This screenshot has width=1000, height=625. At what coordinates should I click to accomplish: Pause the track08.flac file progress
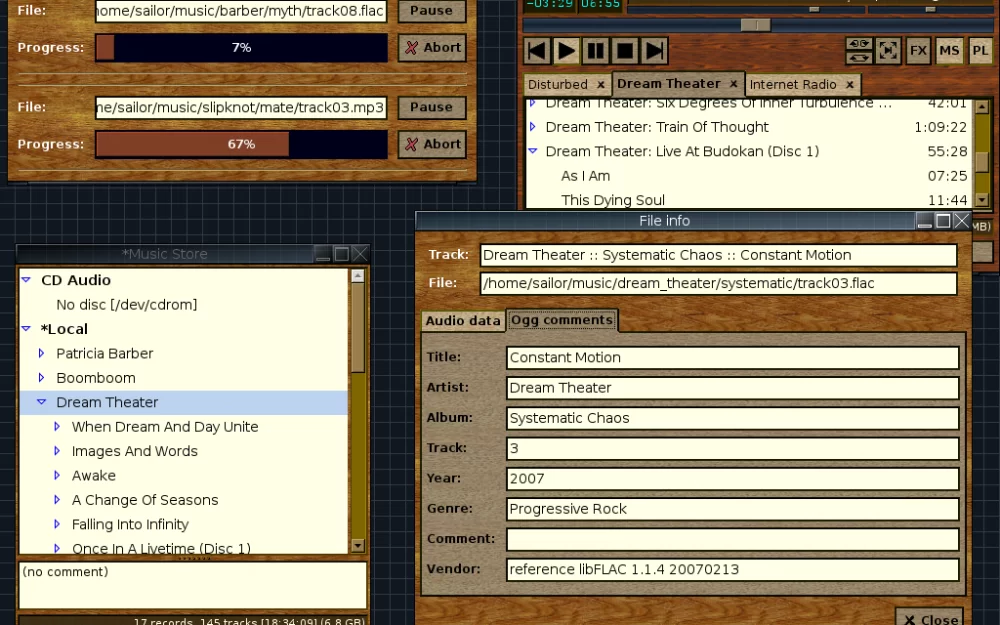click(x=432, y=11)
